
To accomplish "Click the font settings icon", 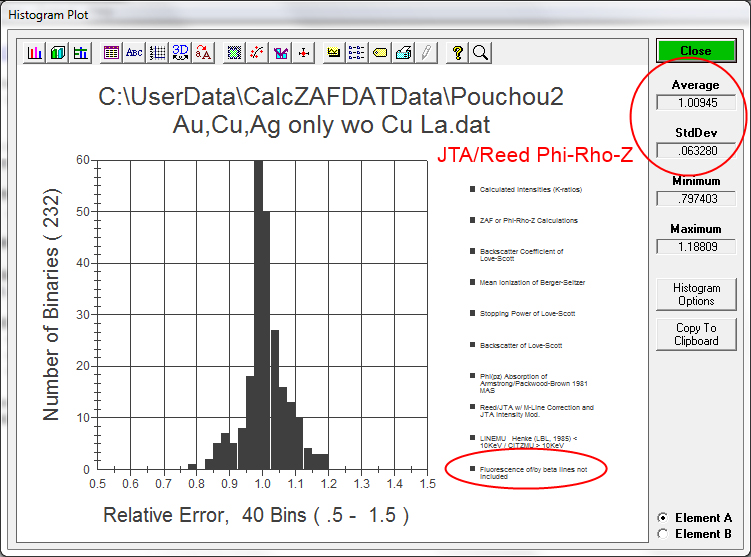I will tap(203, 52).
